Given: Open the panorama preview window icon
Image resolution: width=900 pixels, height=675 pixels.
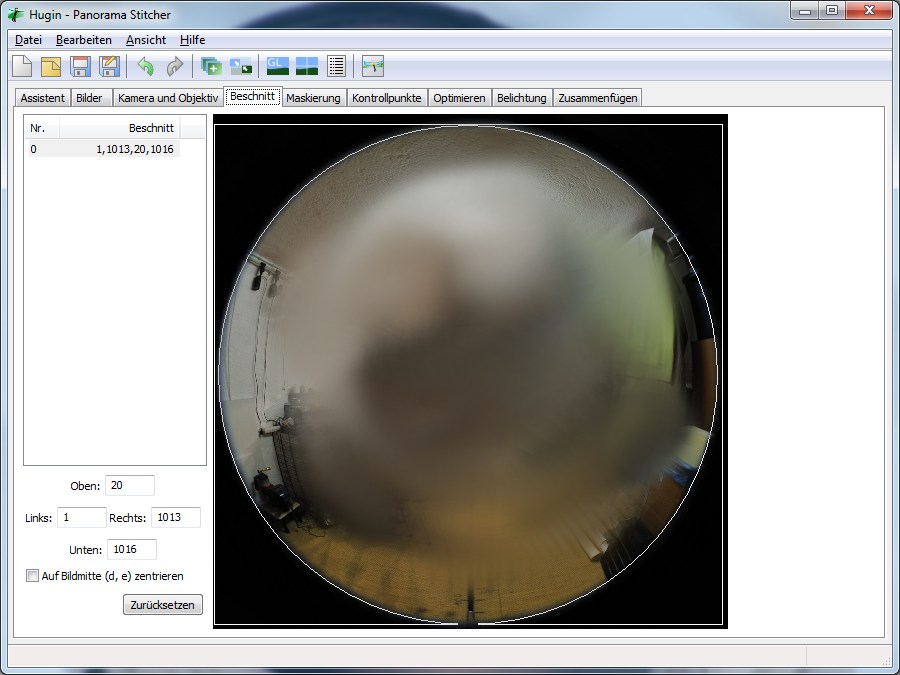Looking at the screenshot, I should point(306,67).
